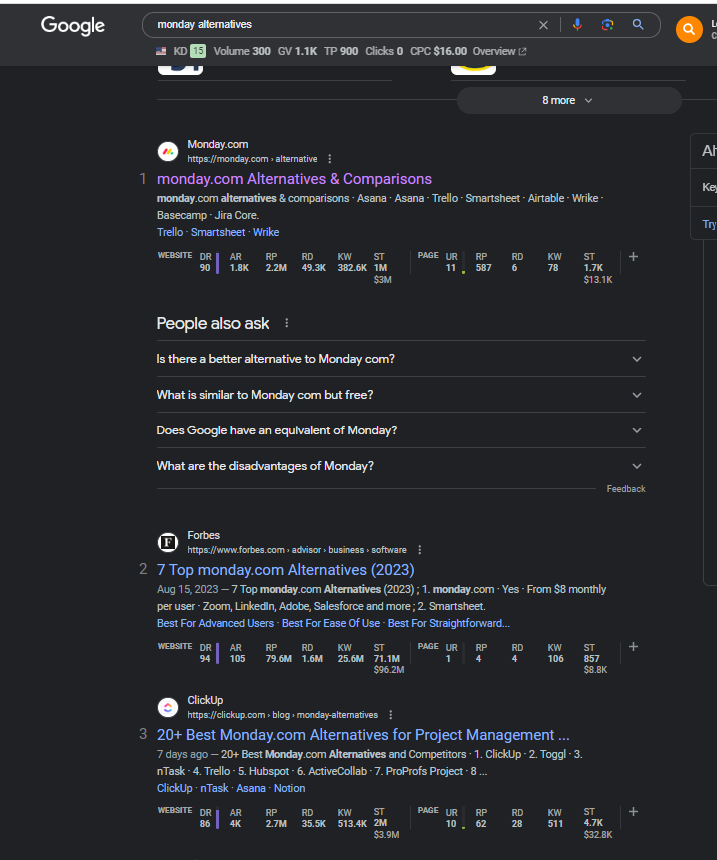Start voice search with the microphone icon

point(577,25)
